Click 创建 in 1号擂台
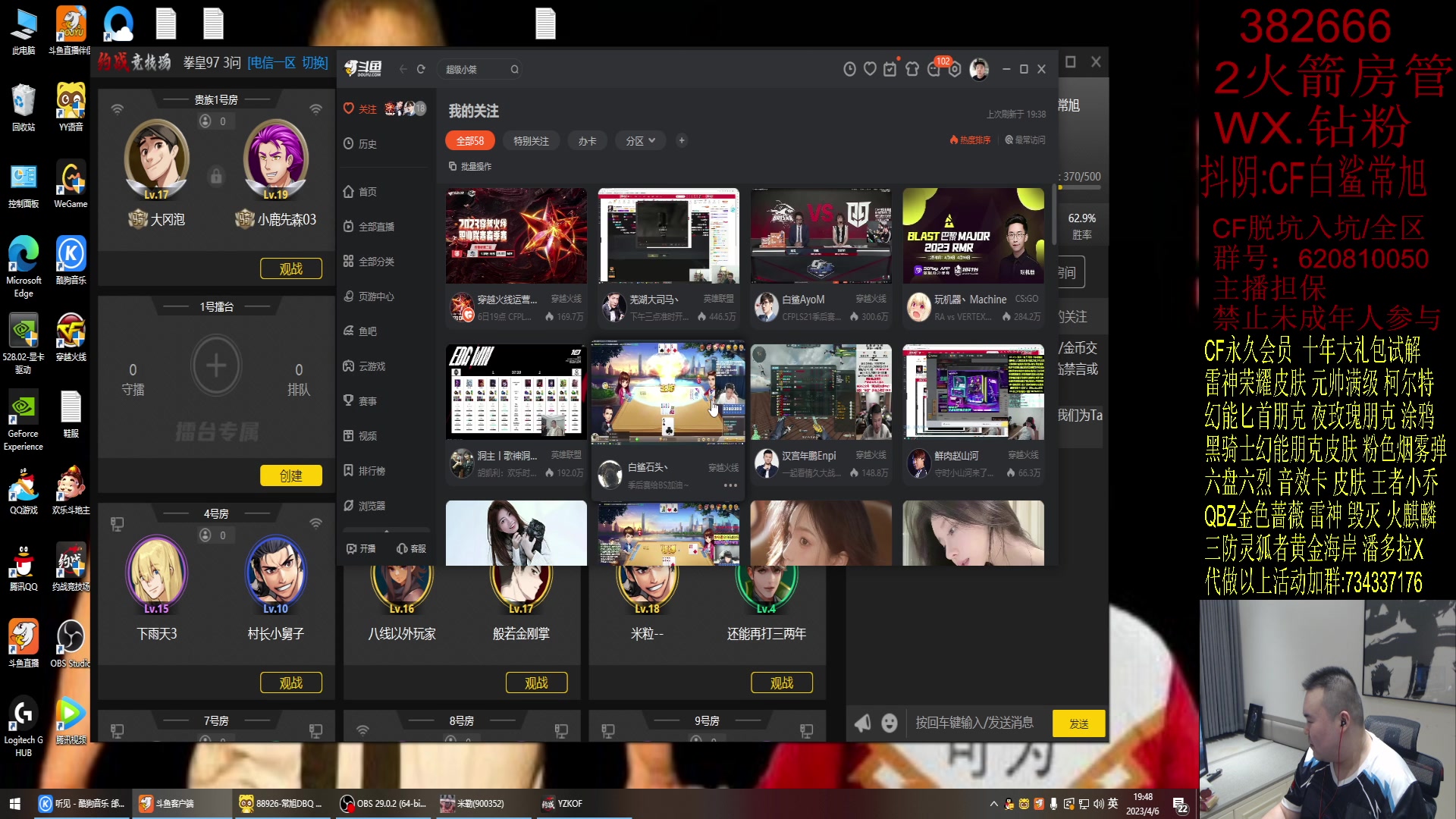The image size is (1456, 819). click(290, 475)
